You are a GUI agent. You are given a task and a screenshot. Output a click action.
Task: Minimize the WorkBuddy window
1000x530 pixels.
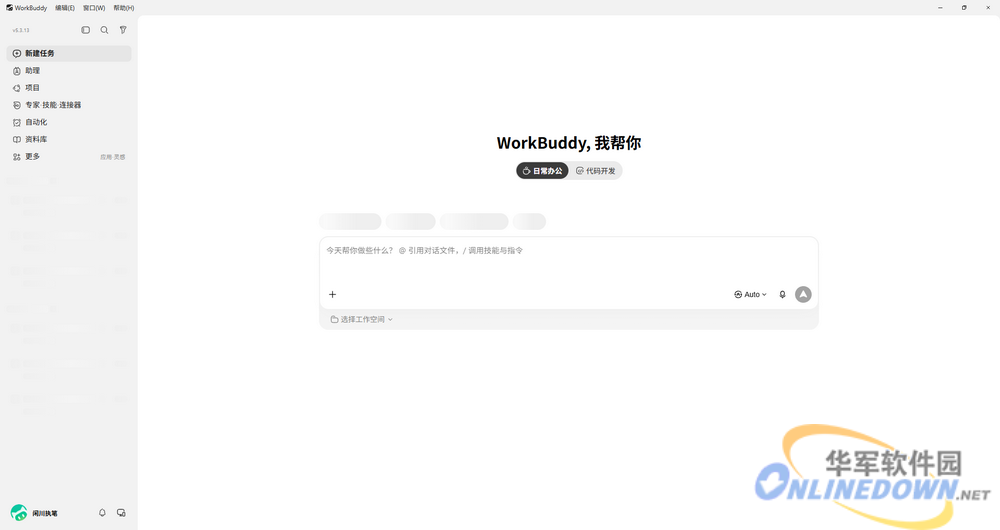click(940, 8)
